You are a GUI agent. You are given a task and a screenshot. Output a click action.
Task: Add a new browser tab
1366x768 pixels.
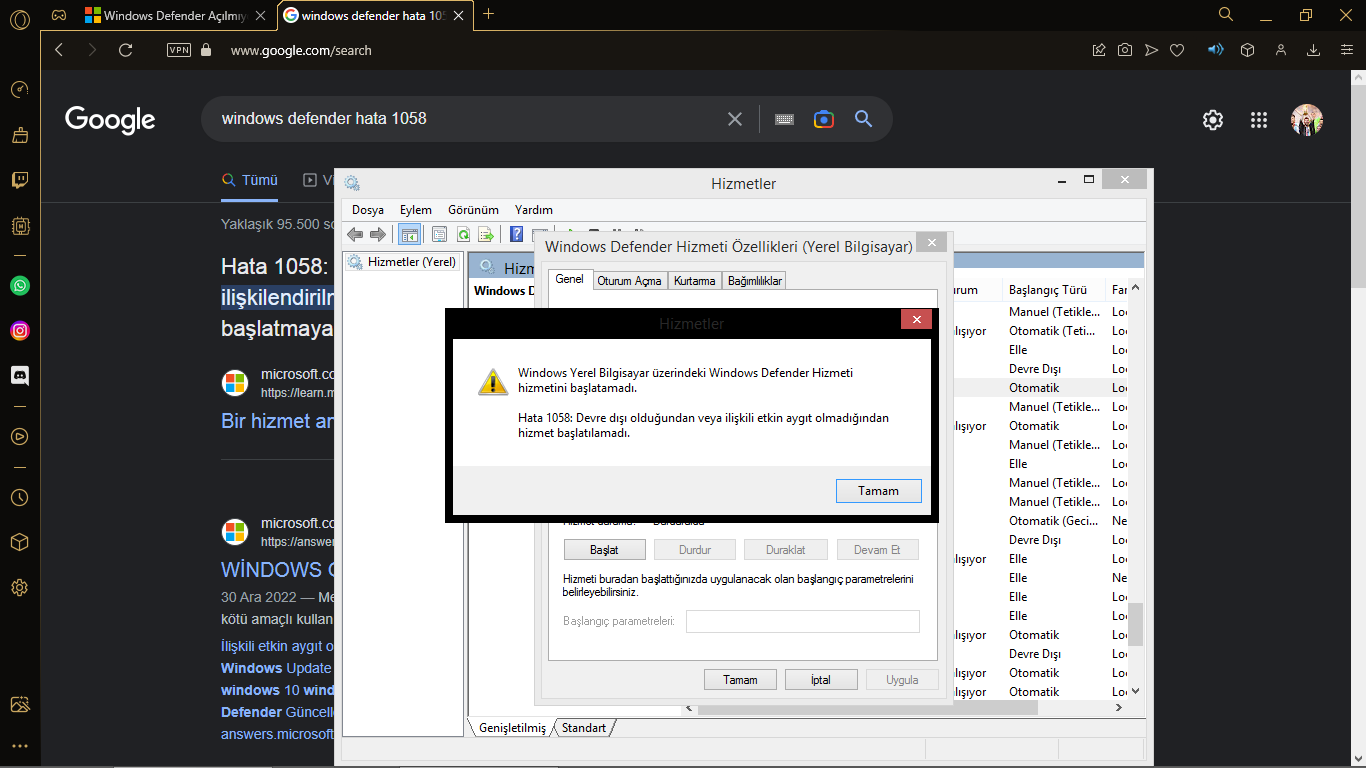point(488,14)
